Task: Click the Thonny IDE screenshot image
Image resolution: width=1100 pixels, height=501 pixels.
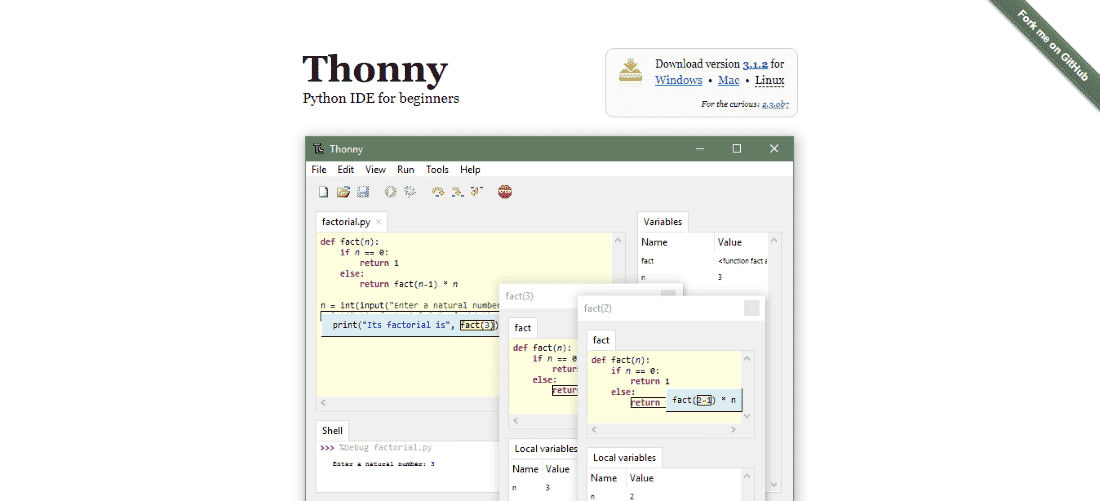Action: coord(549,319)
